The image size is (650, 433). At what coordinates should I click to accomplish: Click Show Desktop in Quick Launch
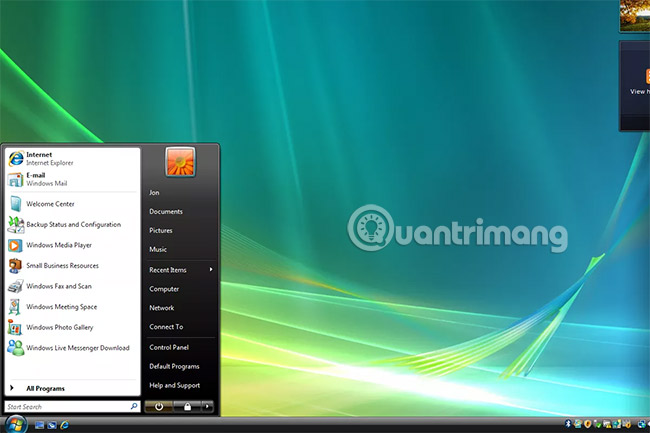tap(39, 425)
